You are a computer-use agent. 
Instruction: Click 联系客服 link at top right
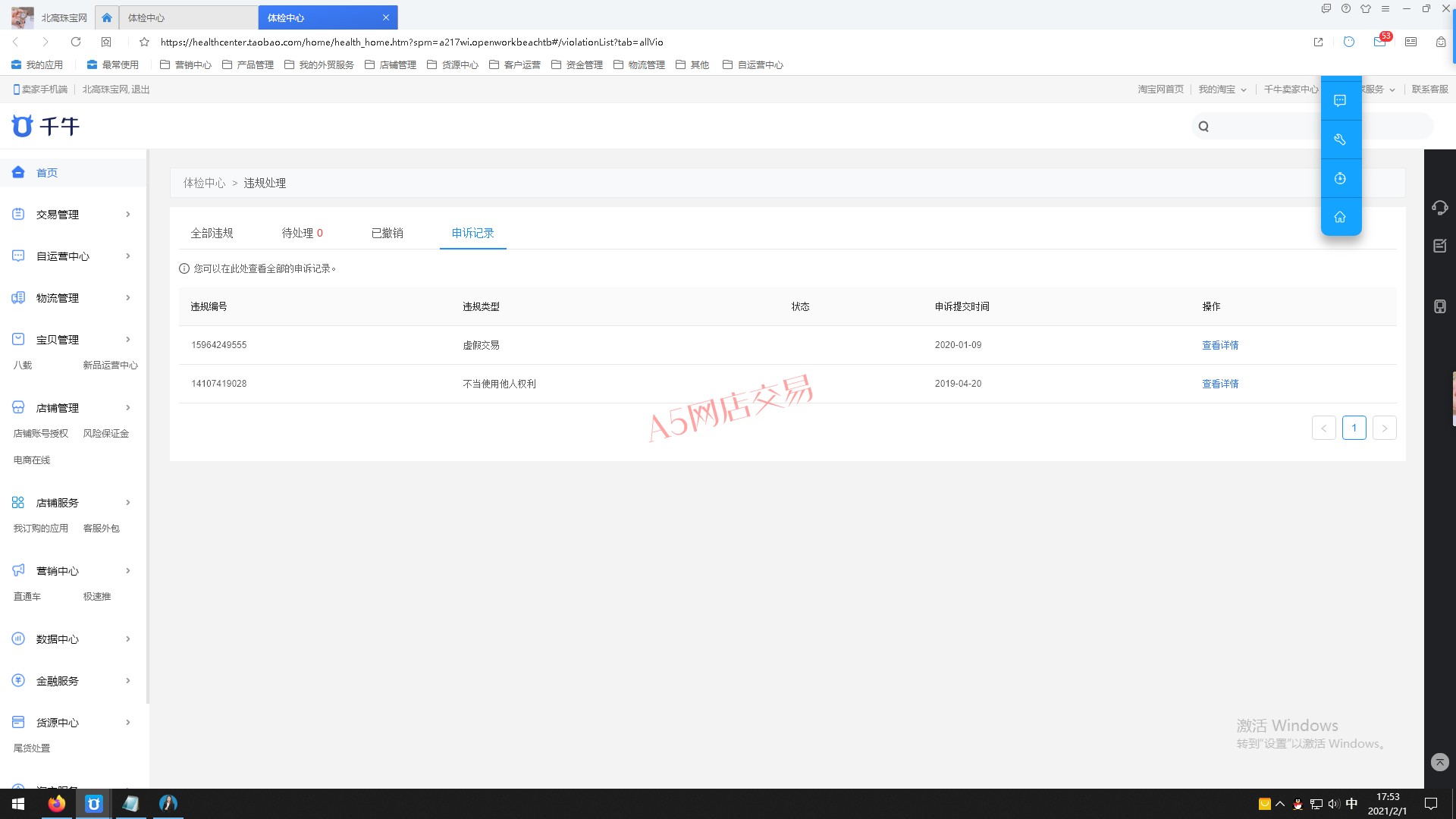pos(1429,89)
